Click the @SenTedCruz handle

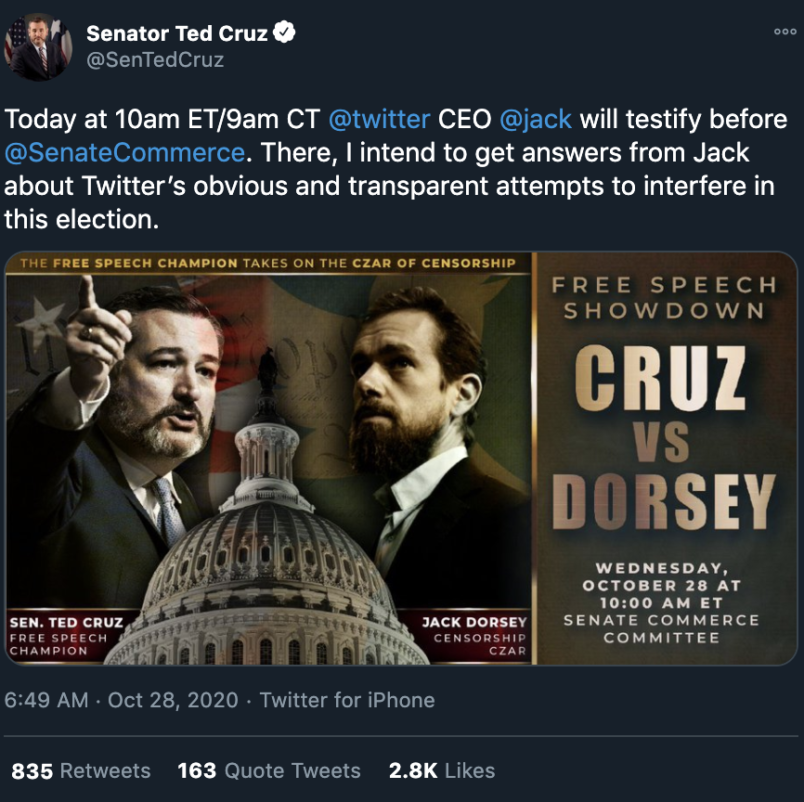click(155, 60)
